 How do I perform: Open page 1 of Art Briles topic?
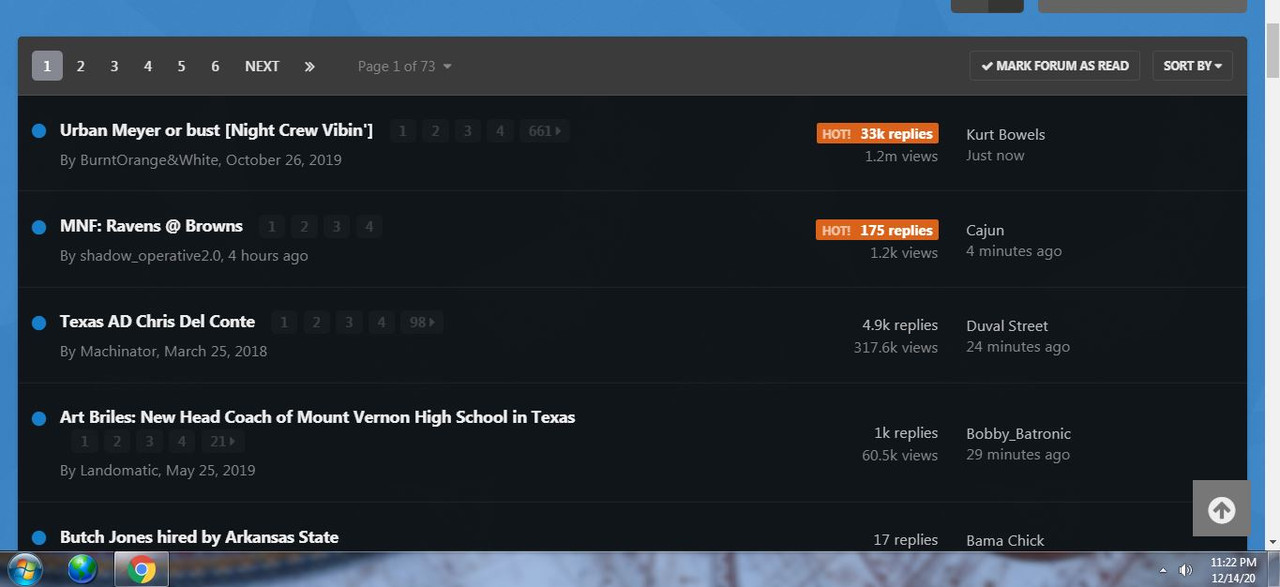pyautogui.click(x=84, y=441)
